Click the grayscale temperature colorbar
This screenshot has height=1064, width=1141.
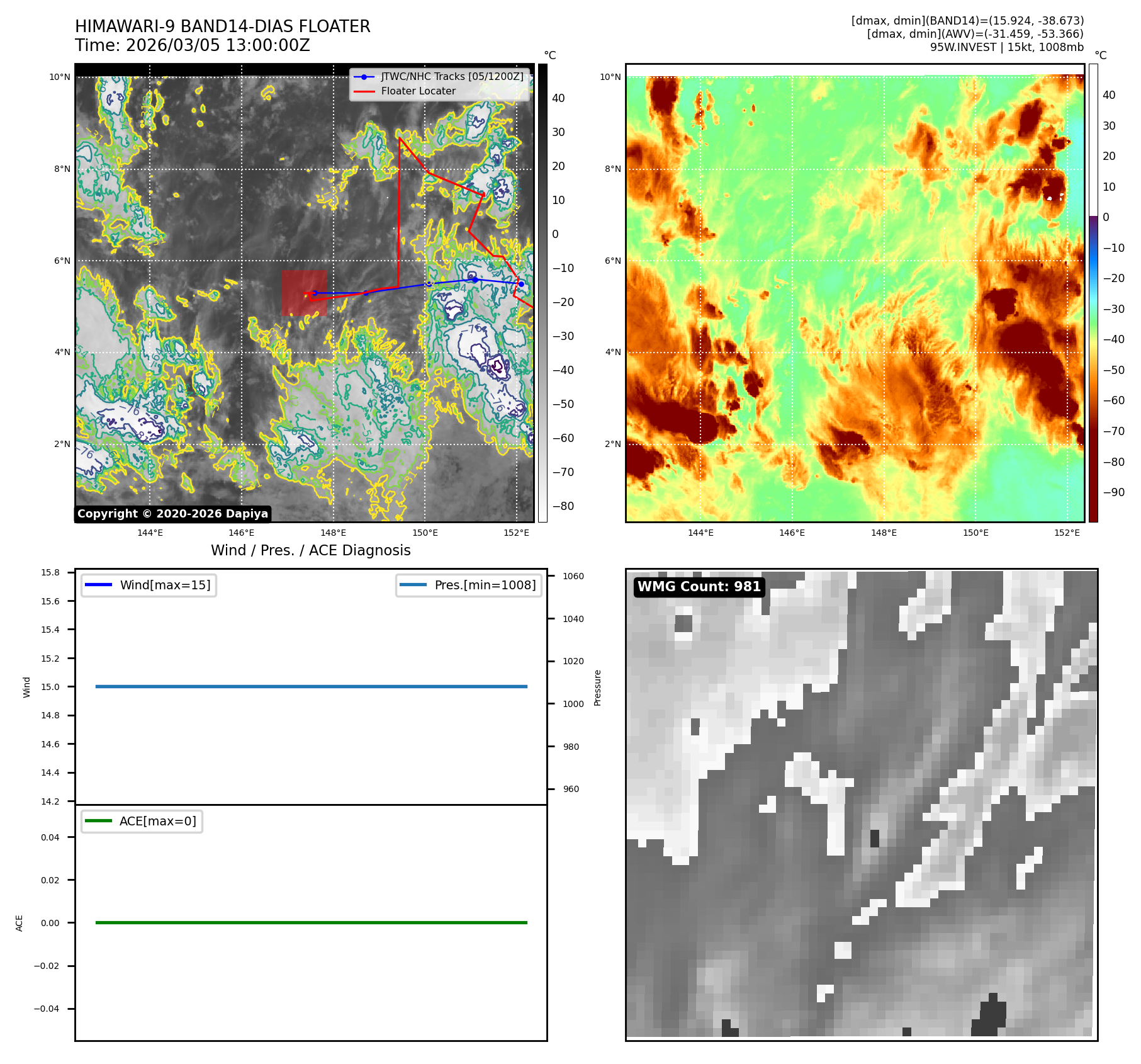[x=542, y=293]
